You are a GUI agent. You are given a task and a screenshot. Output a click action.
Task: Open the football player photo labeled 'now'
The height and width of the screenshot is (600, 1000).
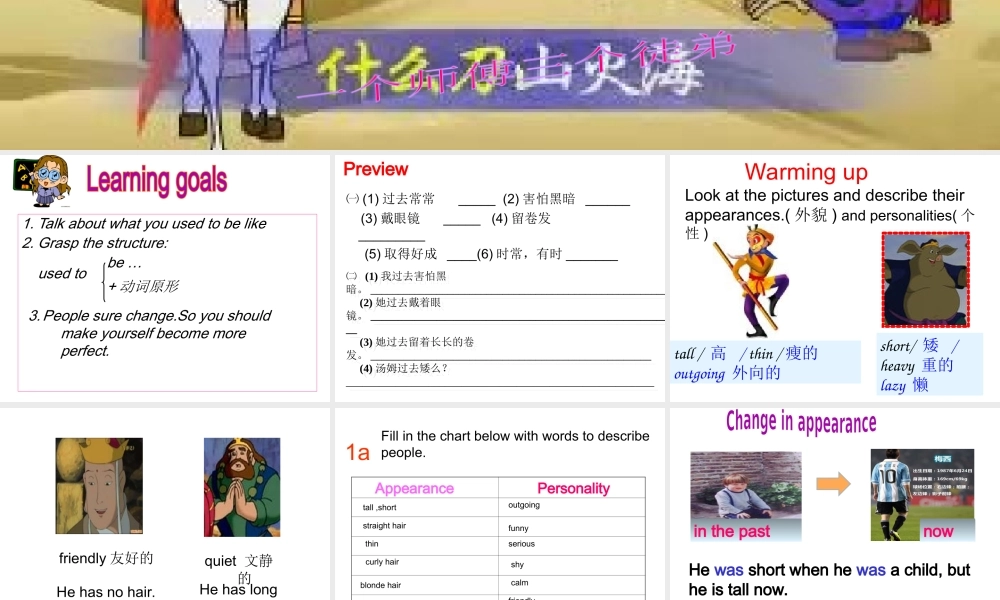[x=921, y=495]
